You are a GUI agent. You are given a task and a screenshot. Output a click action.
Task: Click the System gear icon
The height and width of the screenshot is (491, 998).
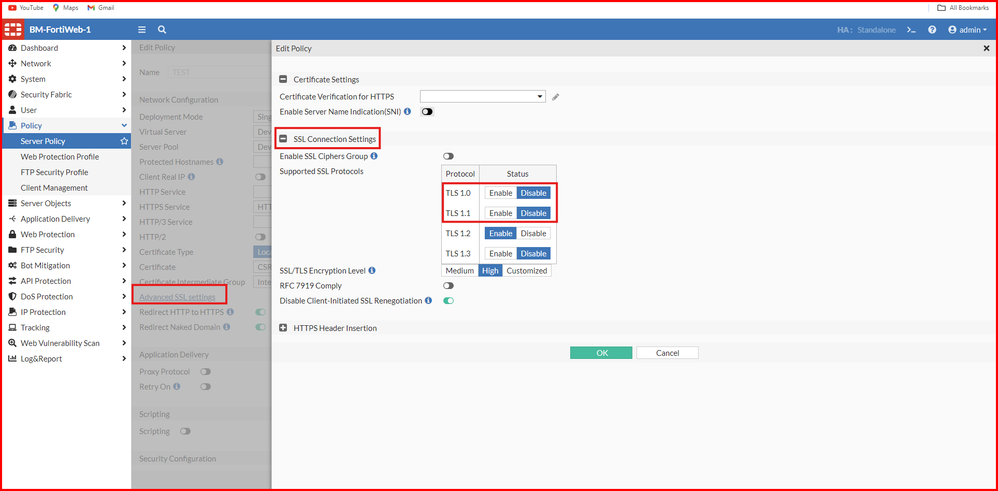[12, 79]
